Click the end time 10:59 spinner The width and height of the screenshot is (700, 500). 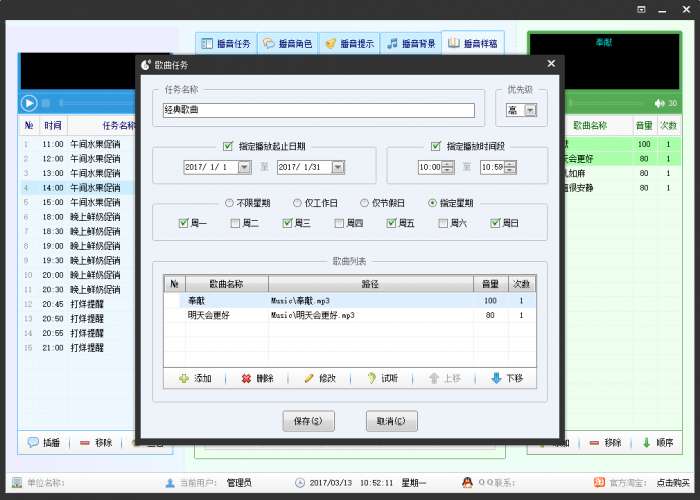click(x=510, y=167)
